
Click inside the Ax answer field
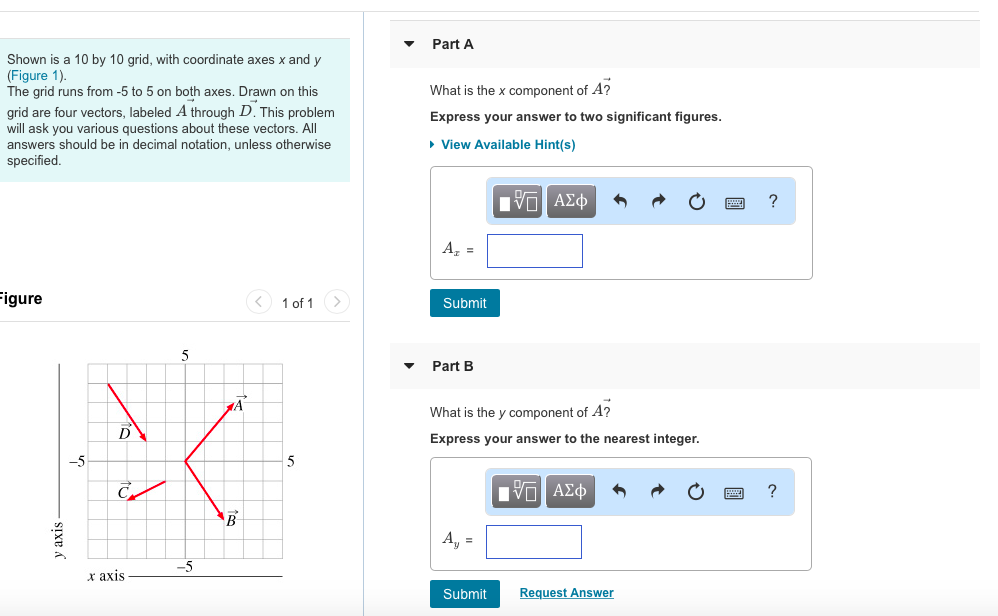pos(534,250)
